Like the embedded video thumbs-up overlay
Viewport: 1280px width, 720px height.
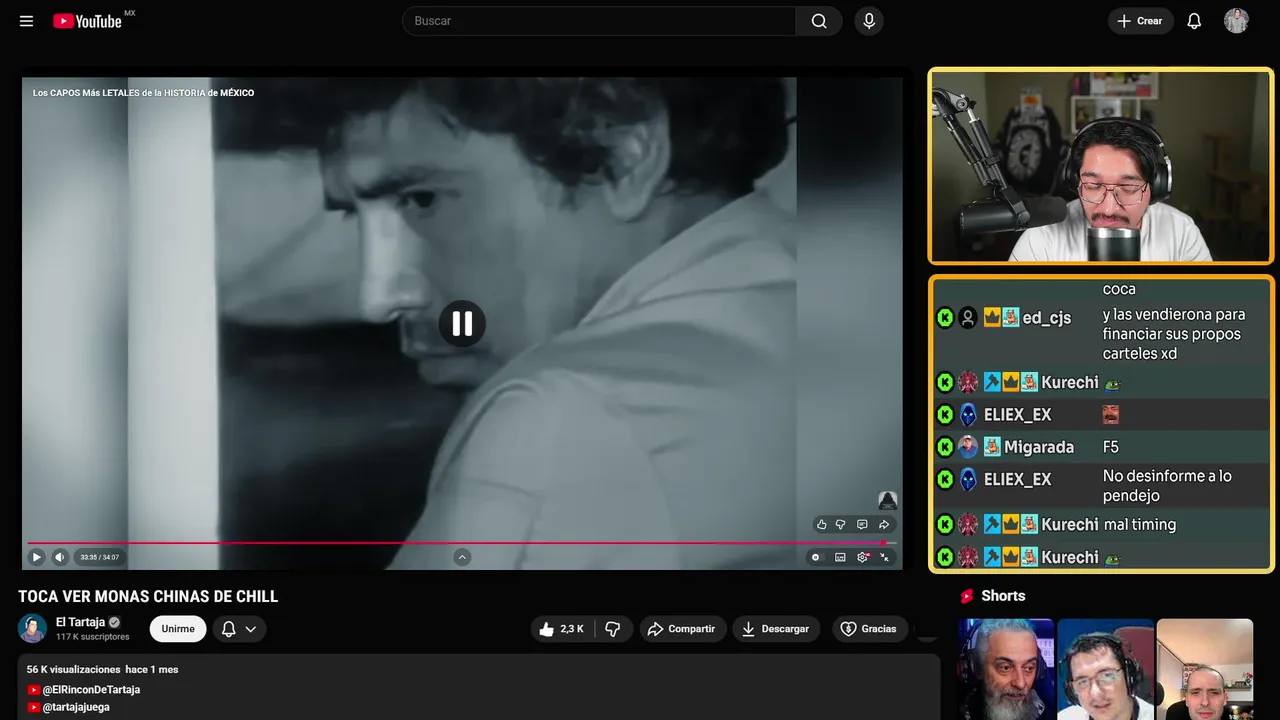[x=822, y=524]
